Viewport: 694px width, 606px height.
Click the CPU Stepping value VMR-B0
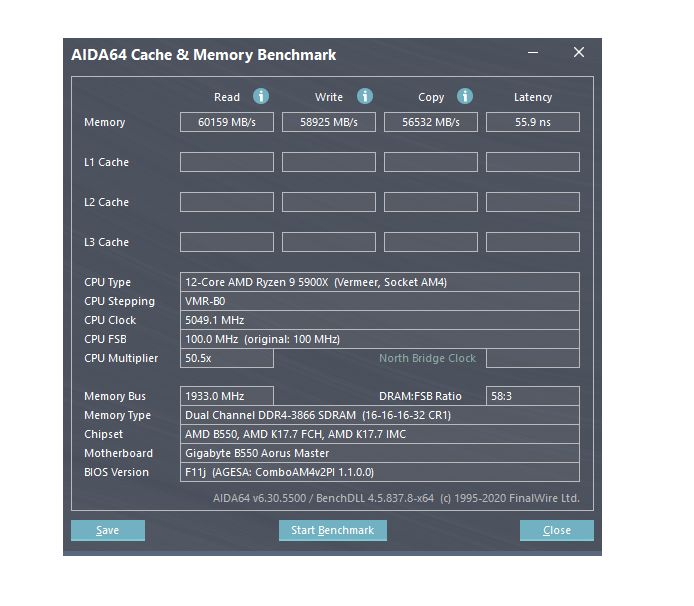[380, 301]
